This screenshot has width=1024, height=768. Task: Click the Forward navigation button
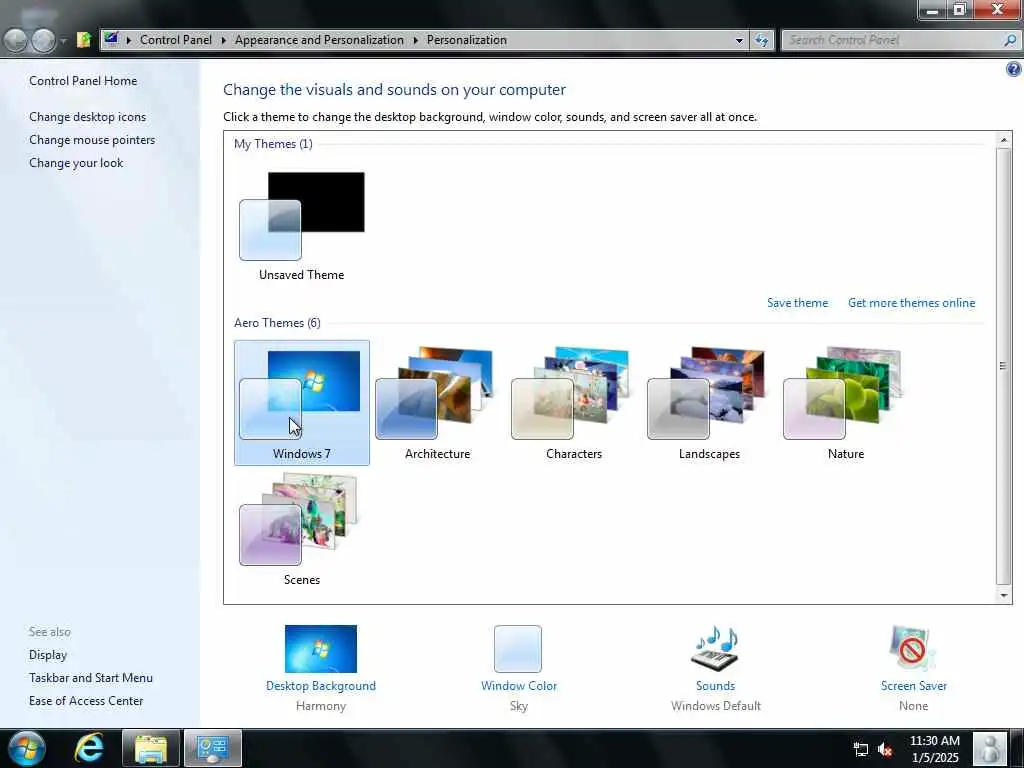tap(44, 40)
